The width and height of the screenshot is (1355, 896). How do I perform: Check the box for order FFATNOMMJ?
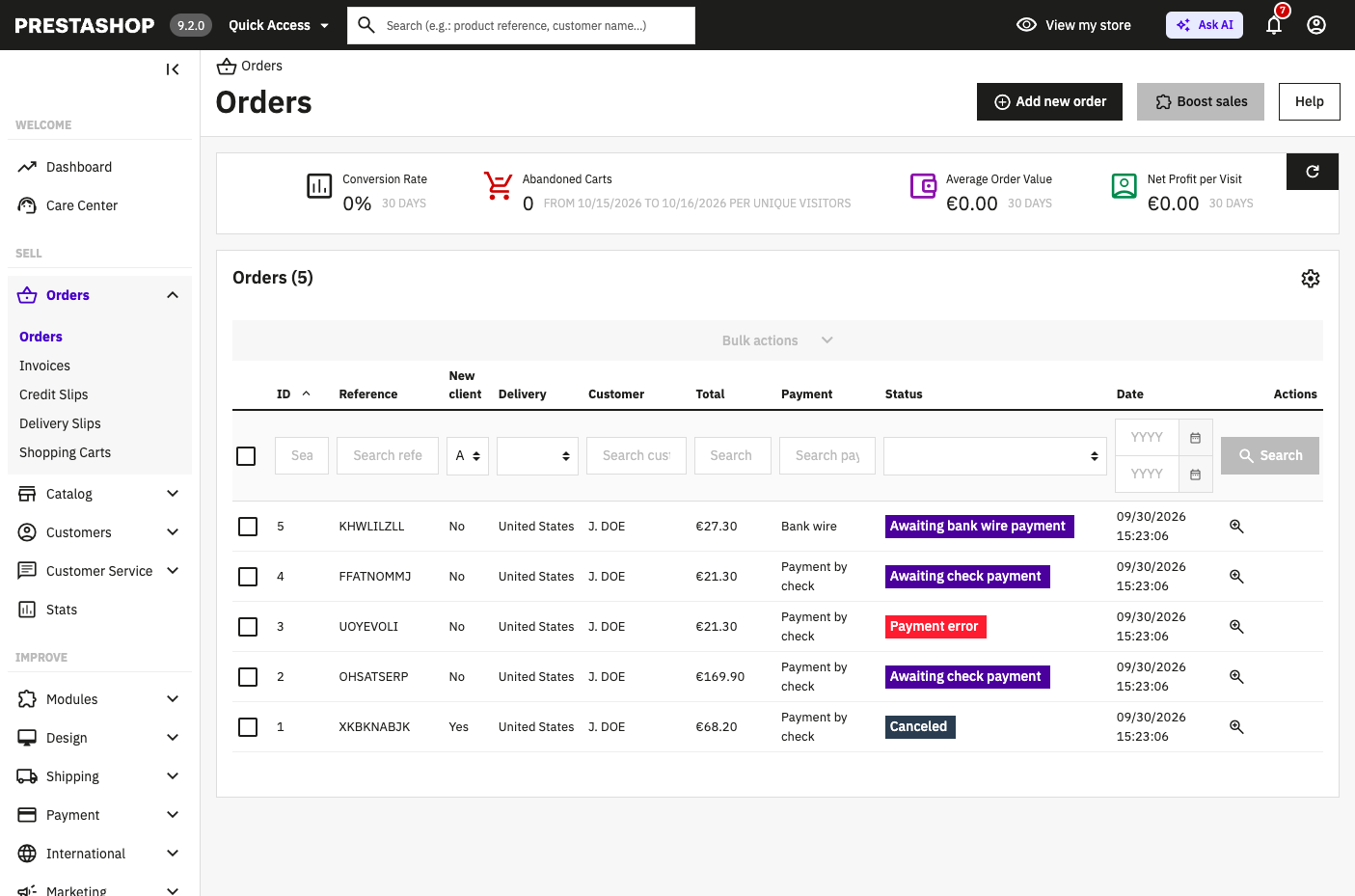pos(248,577)
